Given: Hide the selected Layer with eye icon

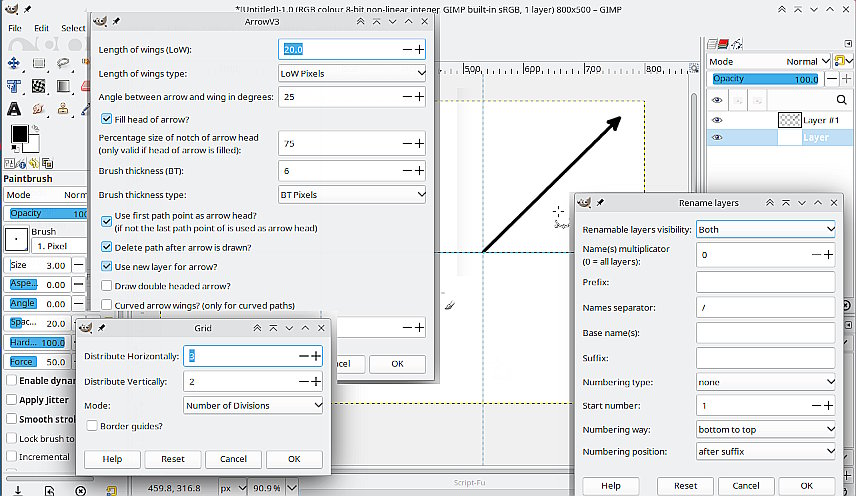Looking at the screenshot, I should click(x=717, y=138).
